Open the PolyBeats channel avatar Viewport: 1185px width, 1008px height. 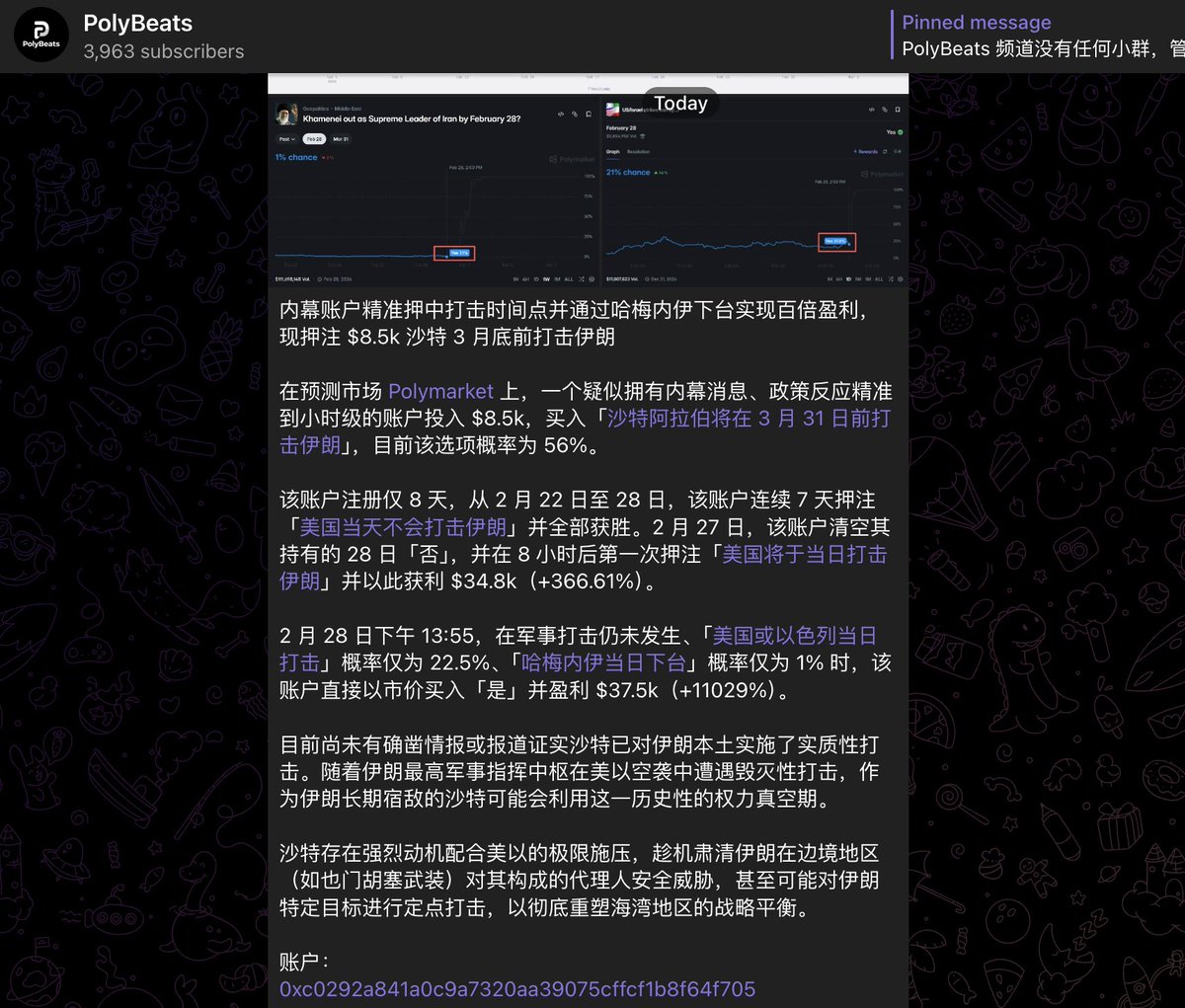tap(41, 36)
